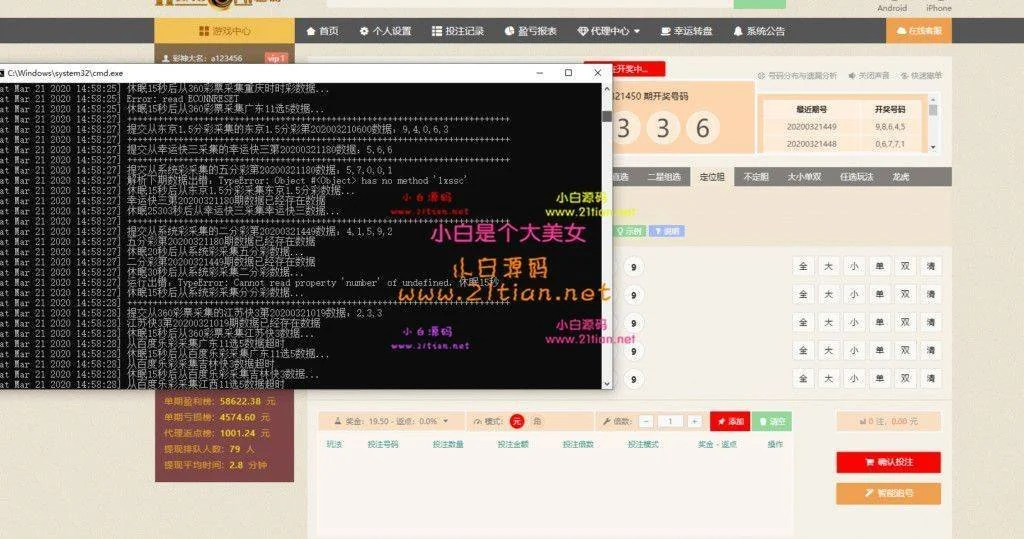
Task: Expand the 代理中心 dropdown menu
Action: 609,31
